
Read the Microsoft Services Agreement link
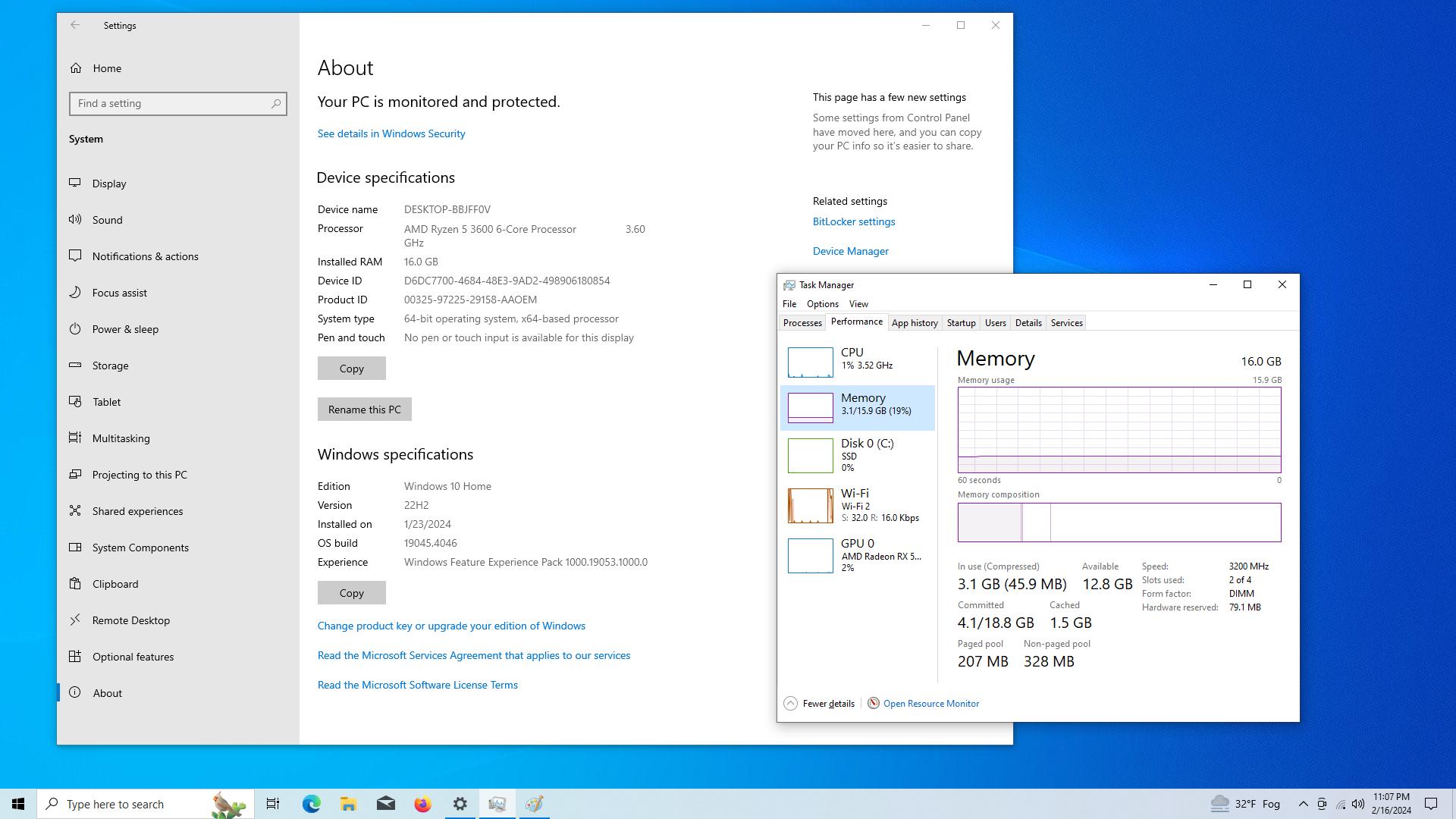474,655
